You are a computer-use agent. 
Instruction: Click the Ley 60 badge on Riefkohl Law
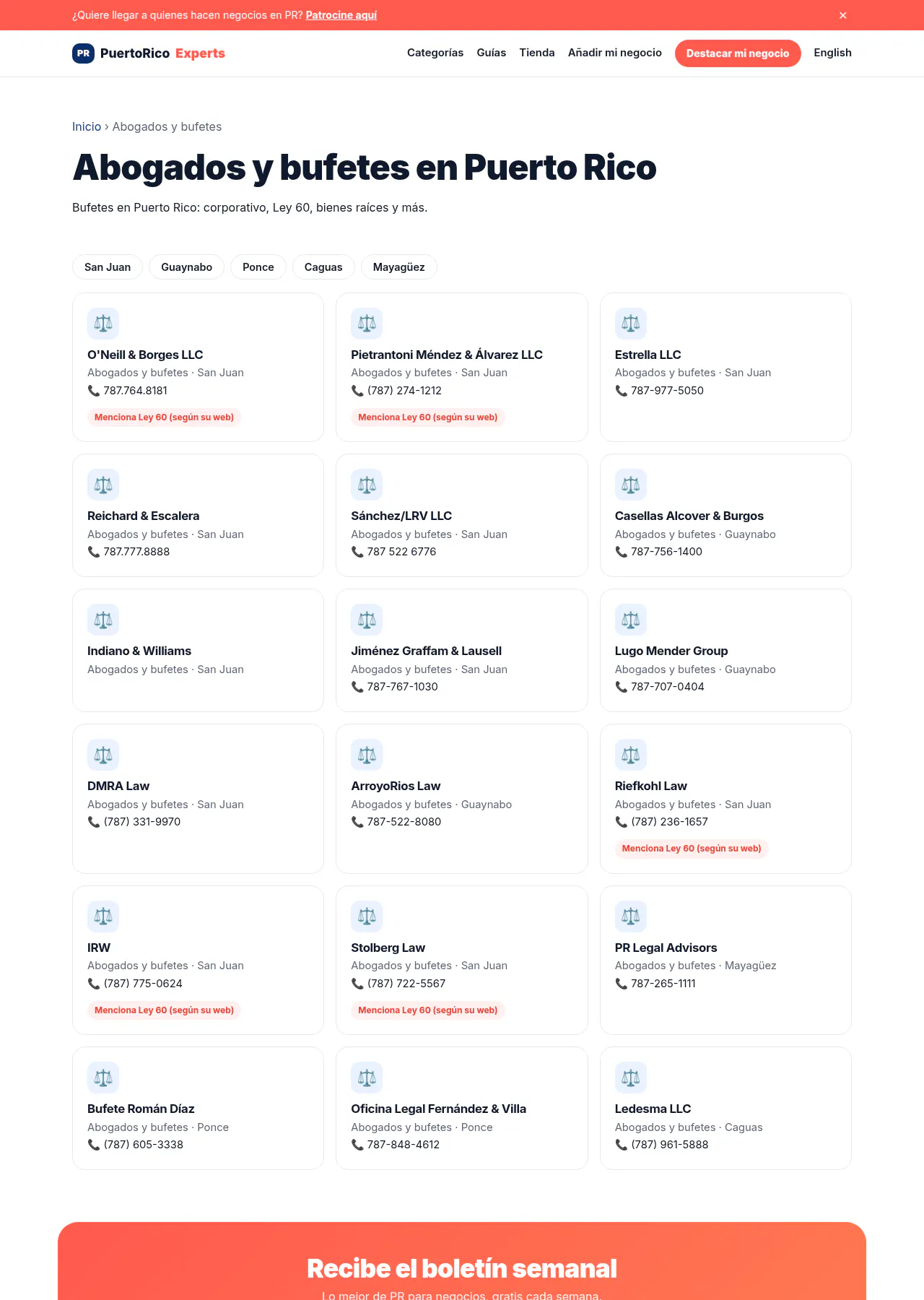point(692,849)
